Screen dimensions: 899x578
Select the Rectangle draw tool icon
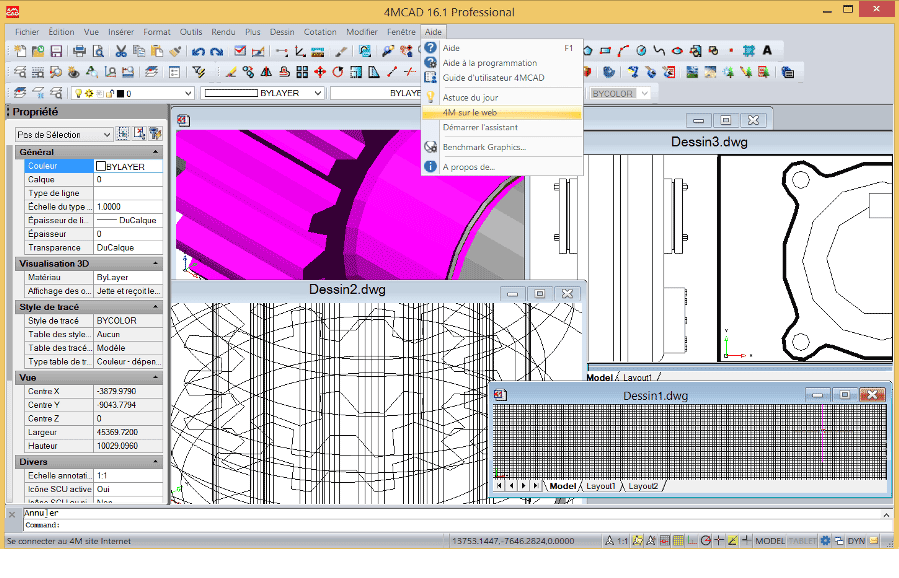605,50
